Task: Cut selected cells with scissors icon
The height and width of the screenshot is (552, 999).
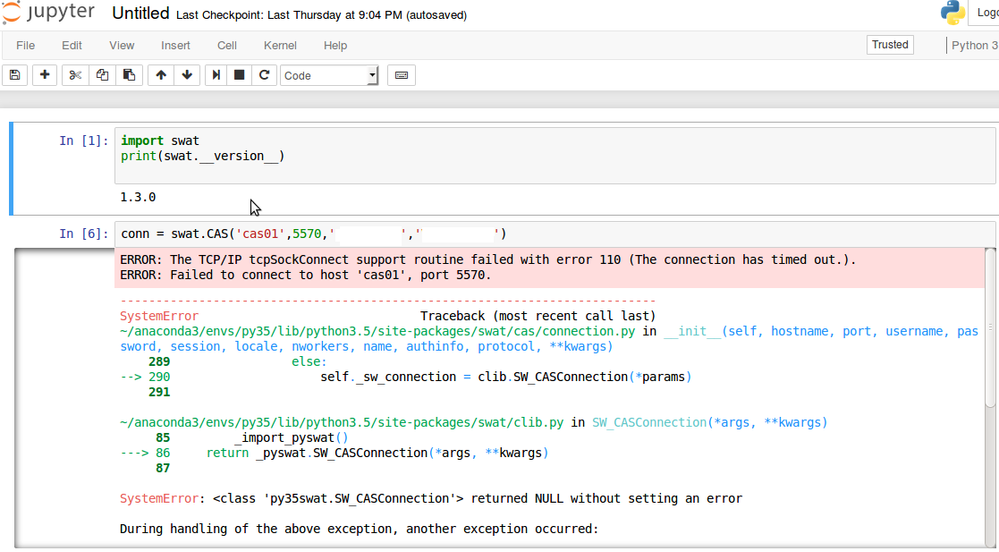Action: click(x=75, y=75)
